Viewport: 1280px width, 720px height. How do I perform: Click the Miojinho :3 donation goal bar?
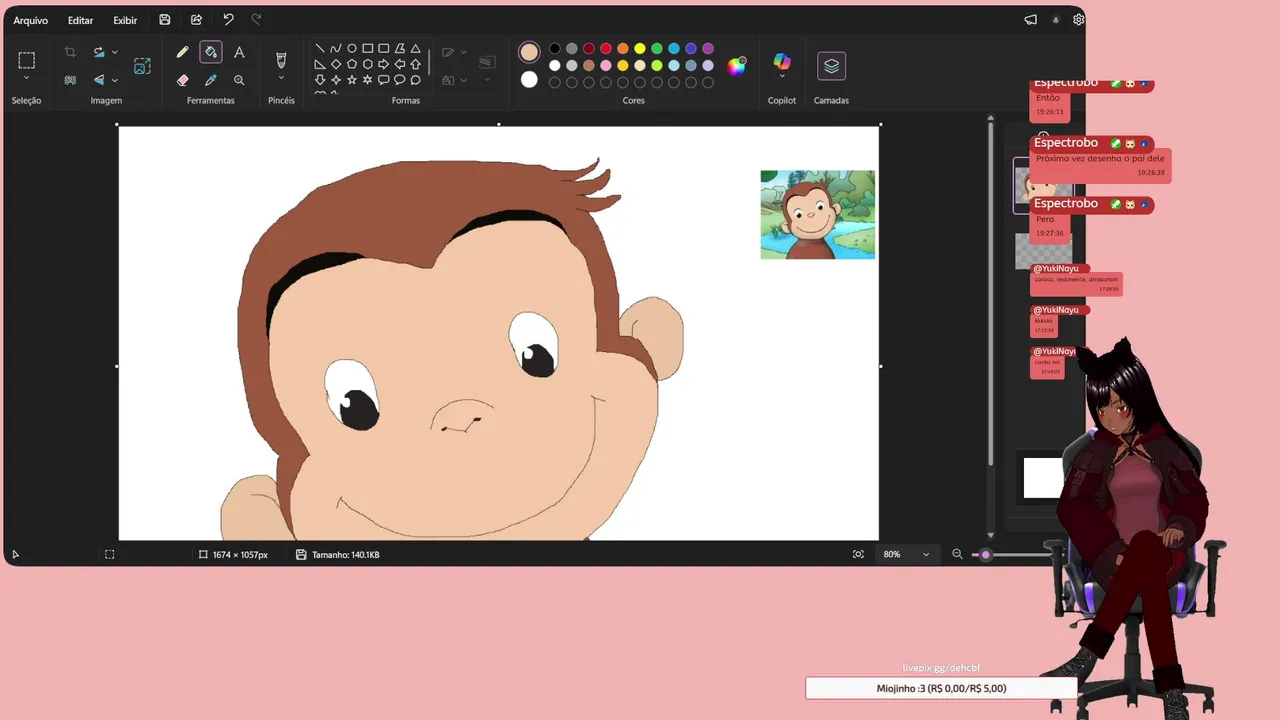941,688
